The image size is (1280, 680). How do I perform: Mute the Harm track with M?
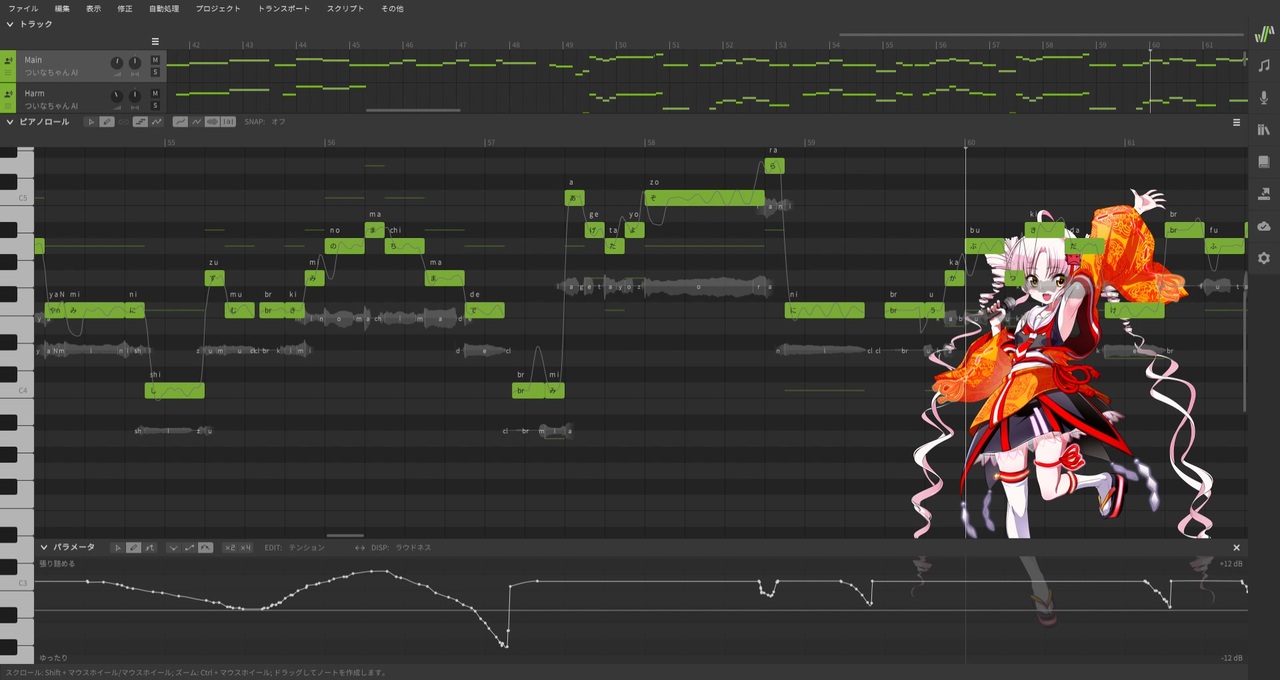tap(155, 93)
